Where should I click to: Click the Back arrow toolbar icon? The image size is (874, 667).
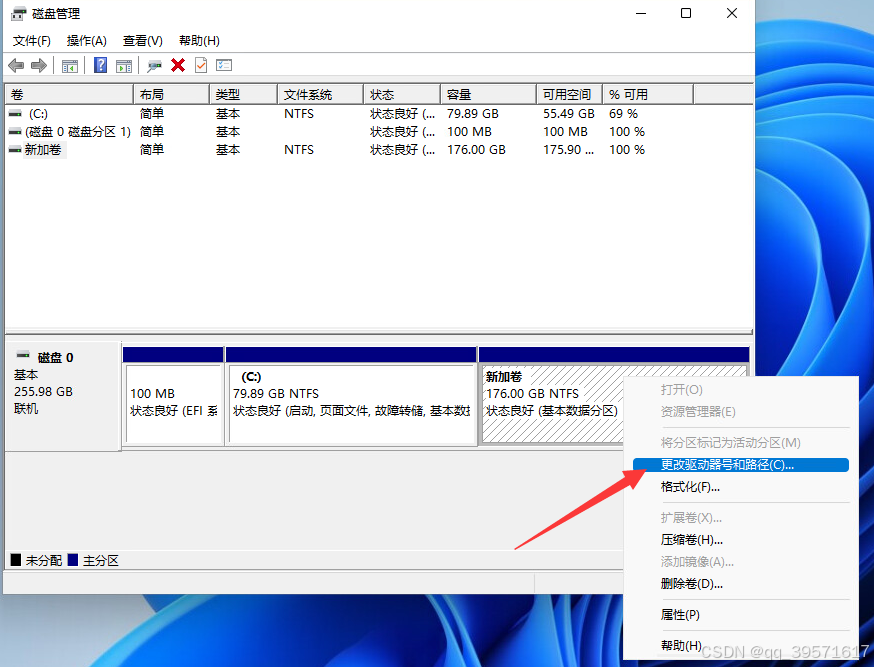point(16,66)
